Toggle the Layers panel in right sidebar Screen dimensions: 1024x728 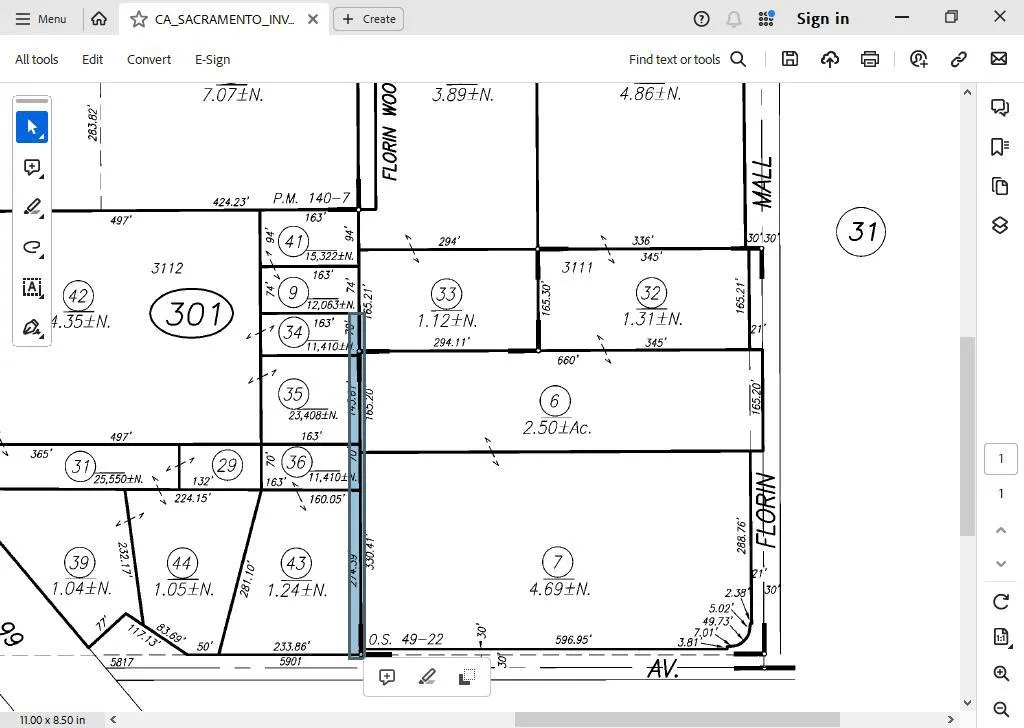[999, 225]
